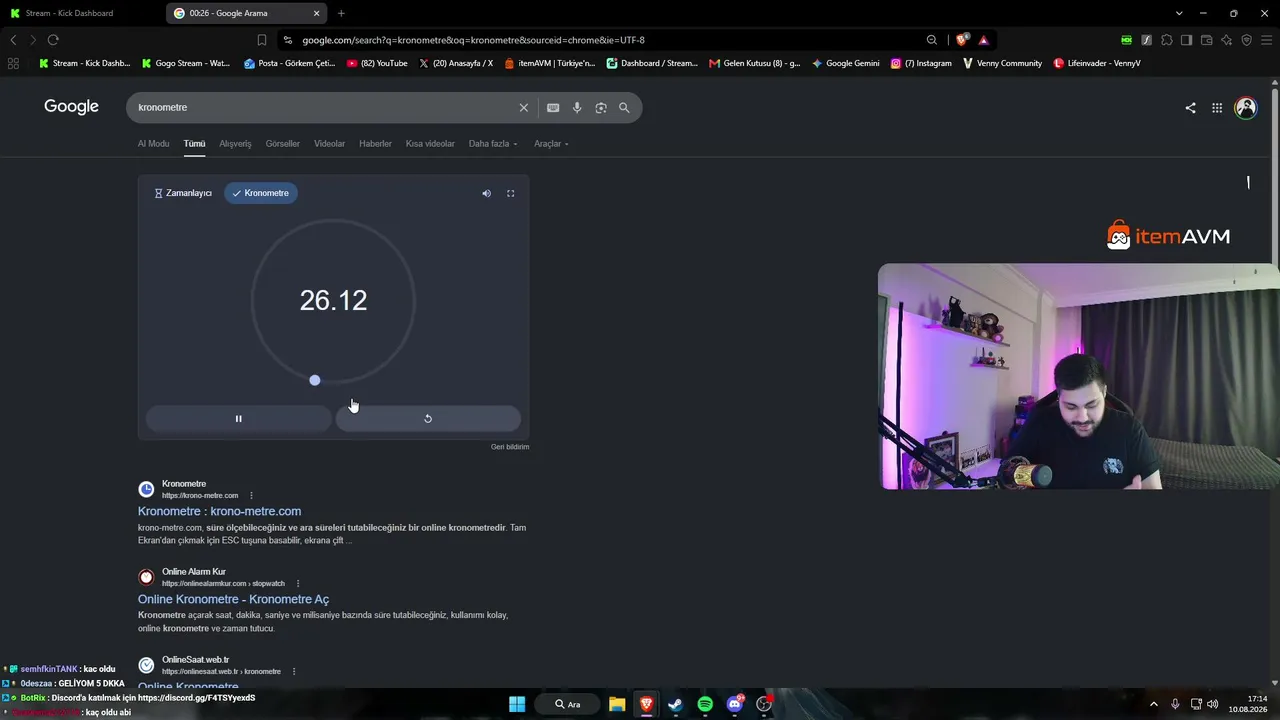Select the Kronometre tab in widget
This screenshot has width=1280, height=720.
point(261,193)
